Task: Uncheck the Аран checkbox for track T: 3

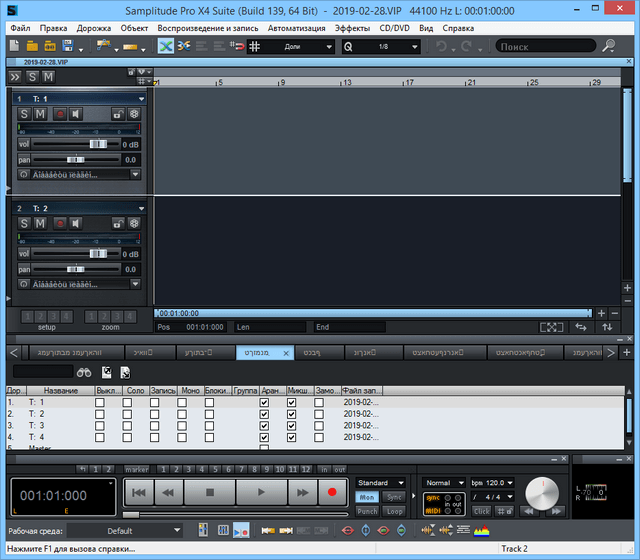Action: tap(264, 426)
